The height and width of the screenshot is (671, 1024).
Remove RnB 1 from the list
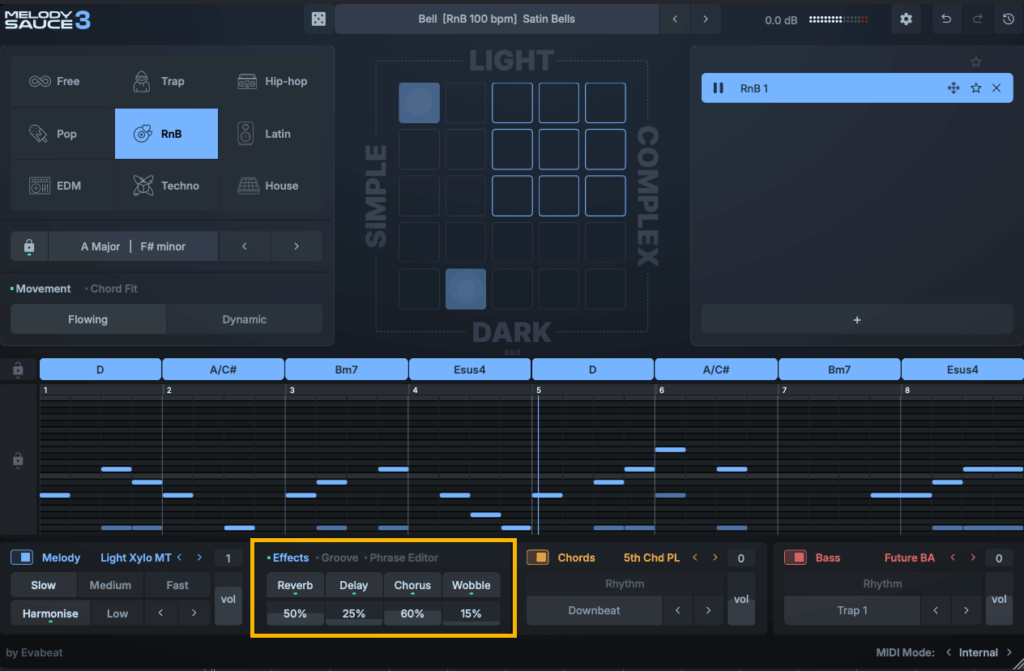click(997, 88)
